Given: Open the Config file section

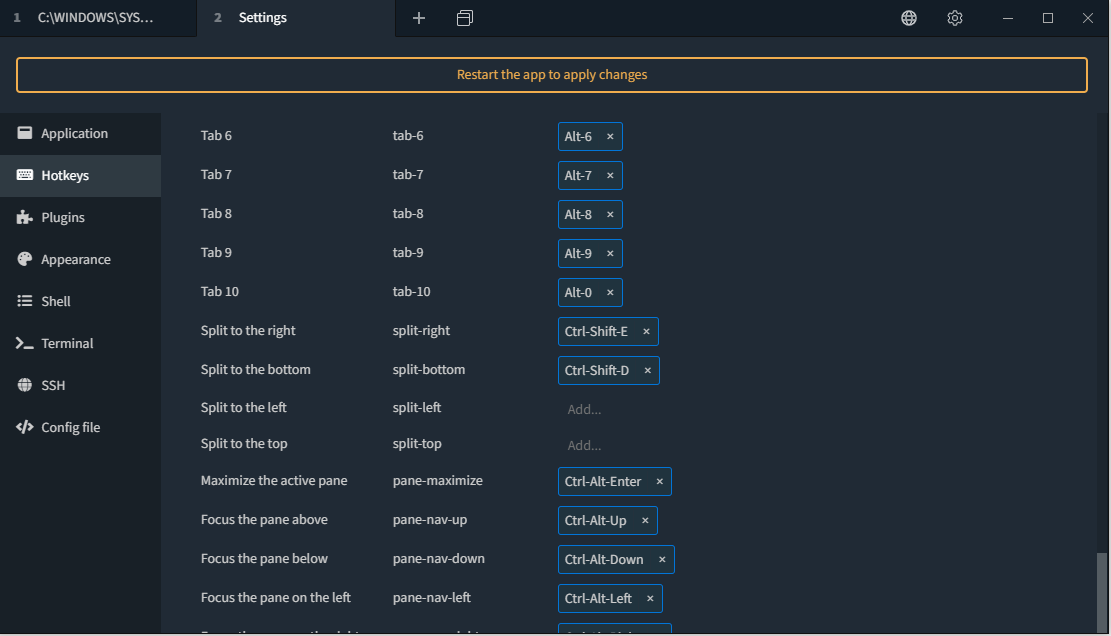Looking at the screenshot, I should click(x=80, y=427).
